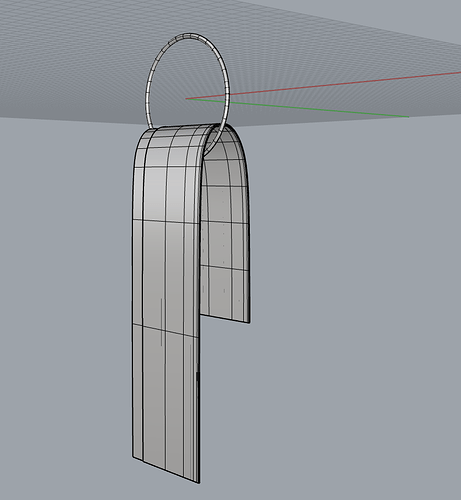Select the bottom edge of the long strap
Screen dimensions: 461x500
166,470
